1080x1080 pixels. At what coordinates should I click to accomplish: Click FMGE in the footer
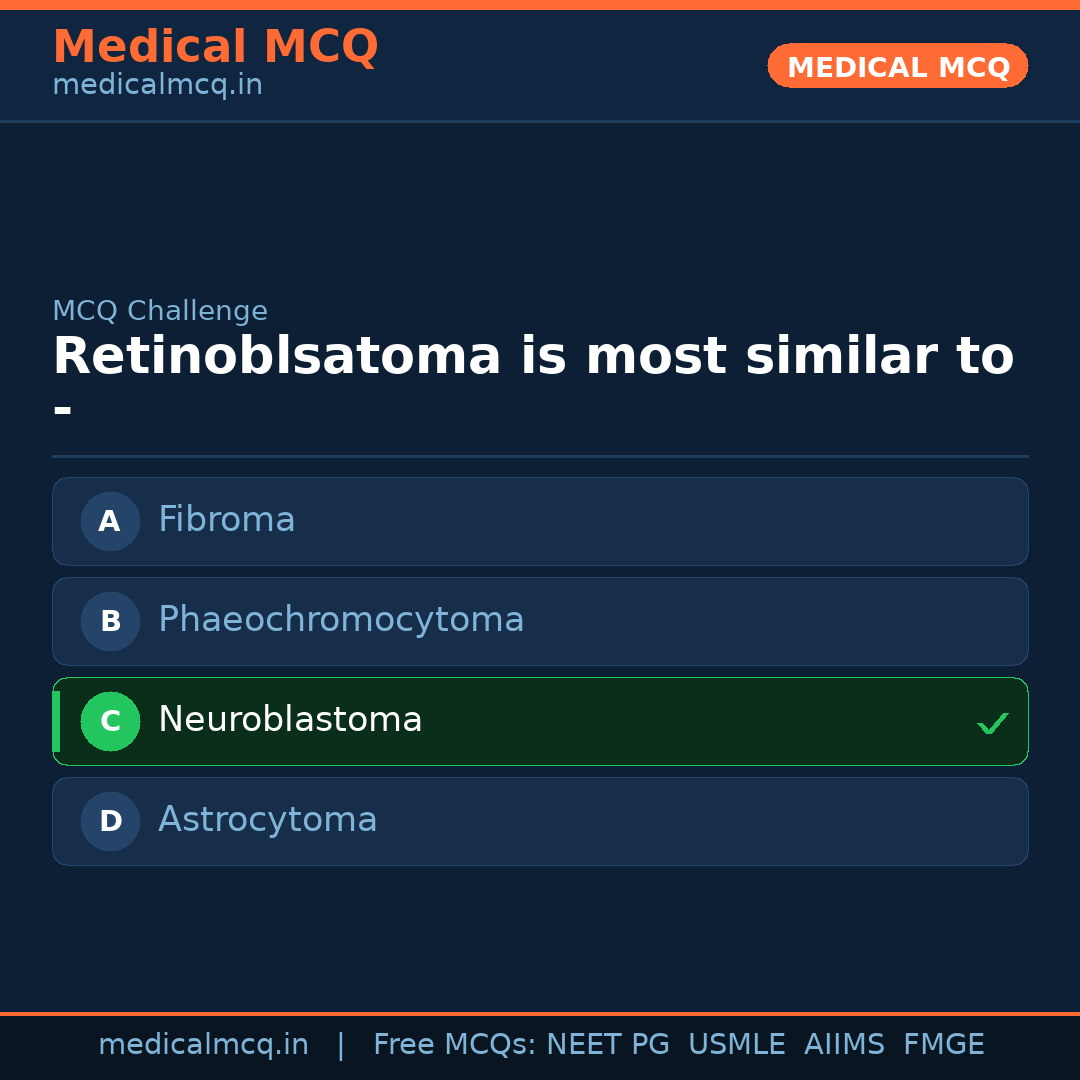coord(943,1045)
